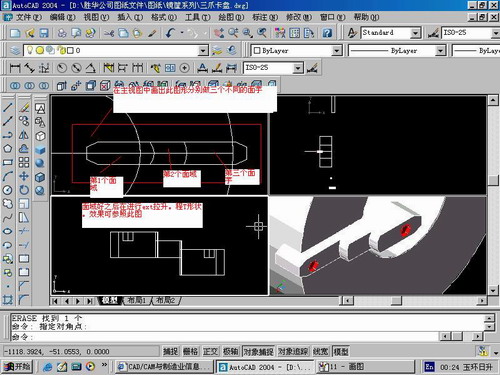This screenshot has height=375, width=500.
Task: Click the Mirror tool icon
Action: click(x=24, y=135)
